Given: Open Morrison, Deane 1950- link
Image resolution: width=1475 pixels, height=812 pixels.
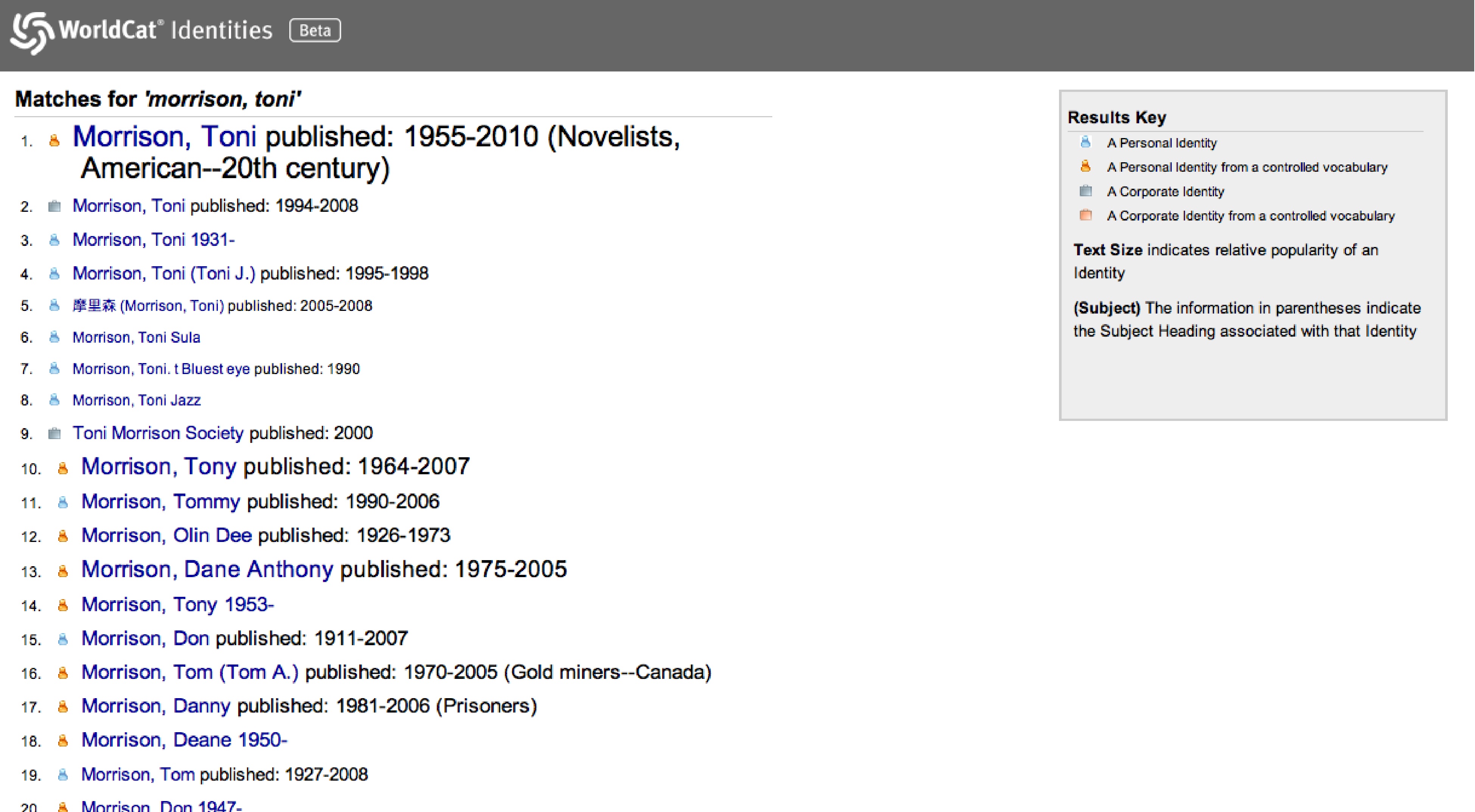Looking at the screenshot, I should pyautogui.click(x=185, y=740).
